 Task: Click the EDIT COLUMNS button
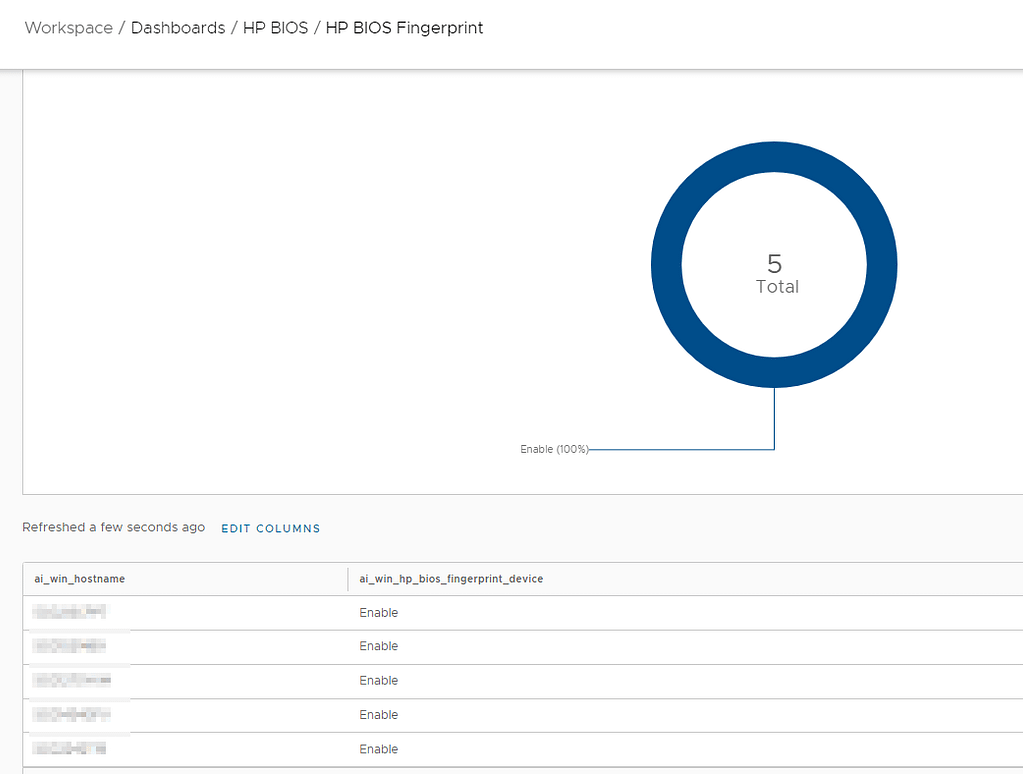click(x=271, y=529)
